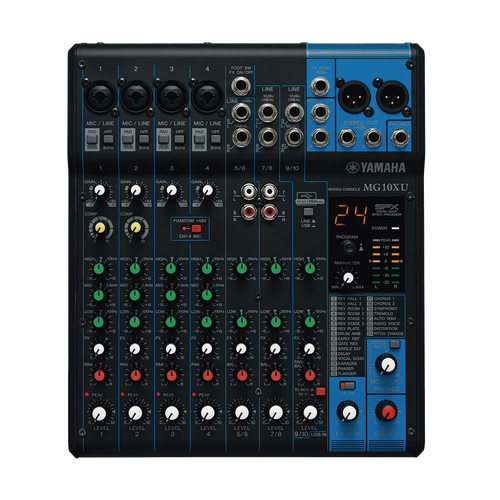Viewport: 500px width, 500px height.
Task: Click the channel 7/8 BAL knob
Action: click(276, 376)
